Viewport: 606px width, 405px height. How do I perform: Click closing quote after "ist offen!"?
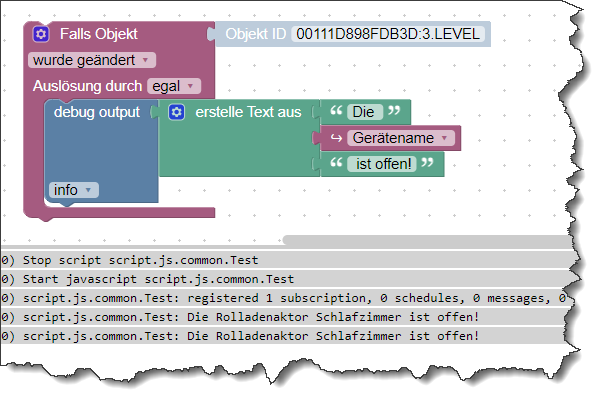coord(428,164)
